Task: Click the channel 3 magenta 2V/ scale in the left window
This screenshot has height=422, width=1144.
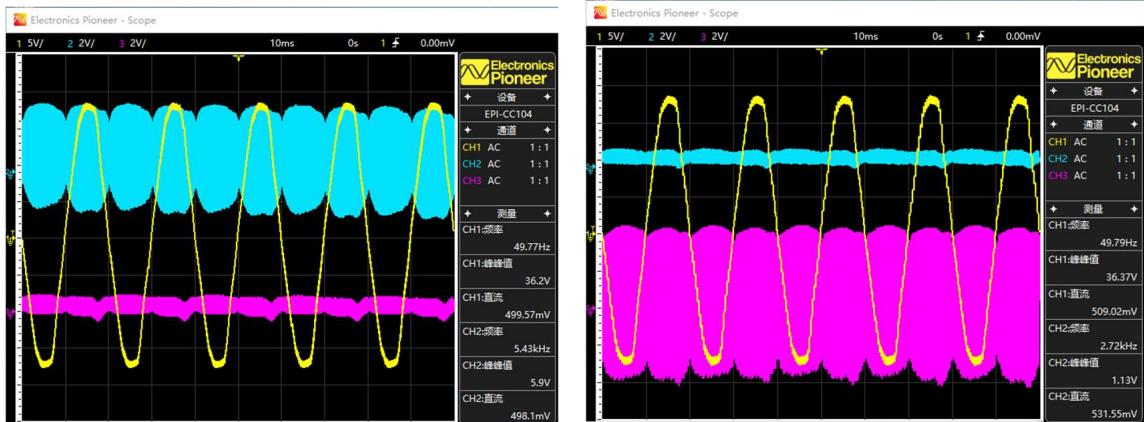Action: pos(133,43)
